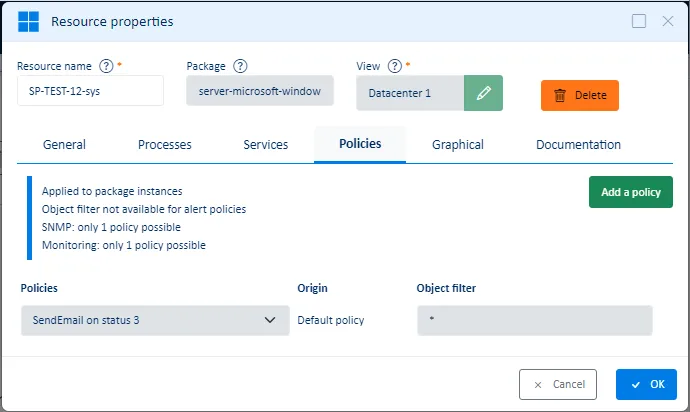The height and width of the screenshot is (412, 690).
Task: Click the green pencil edit view button
Action: 483,93
